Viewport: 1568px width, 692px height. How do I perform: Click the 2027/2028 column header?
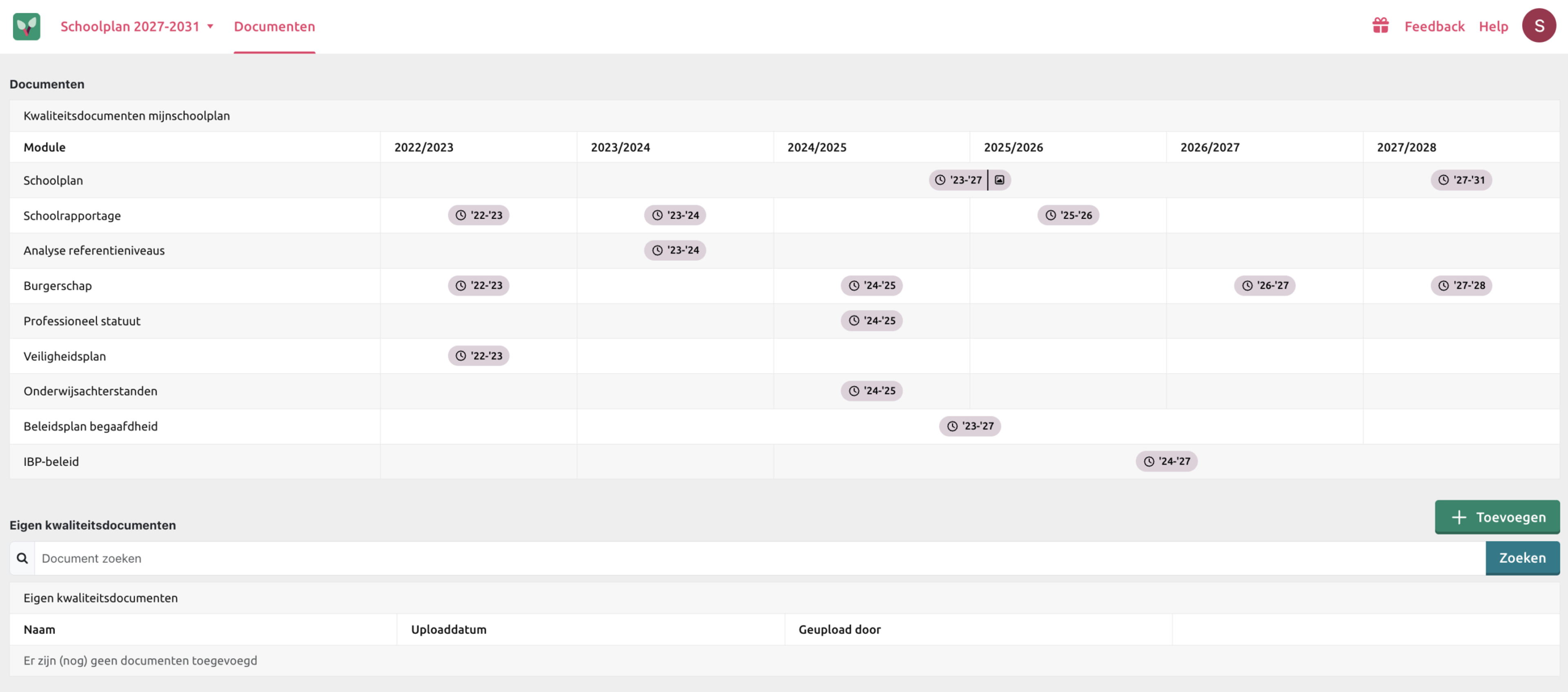(1406, 147)
